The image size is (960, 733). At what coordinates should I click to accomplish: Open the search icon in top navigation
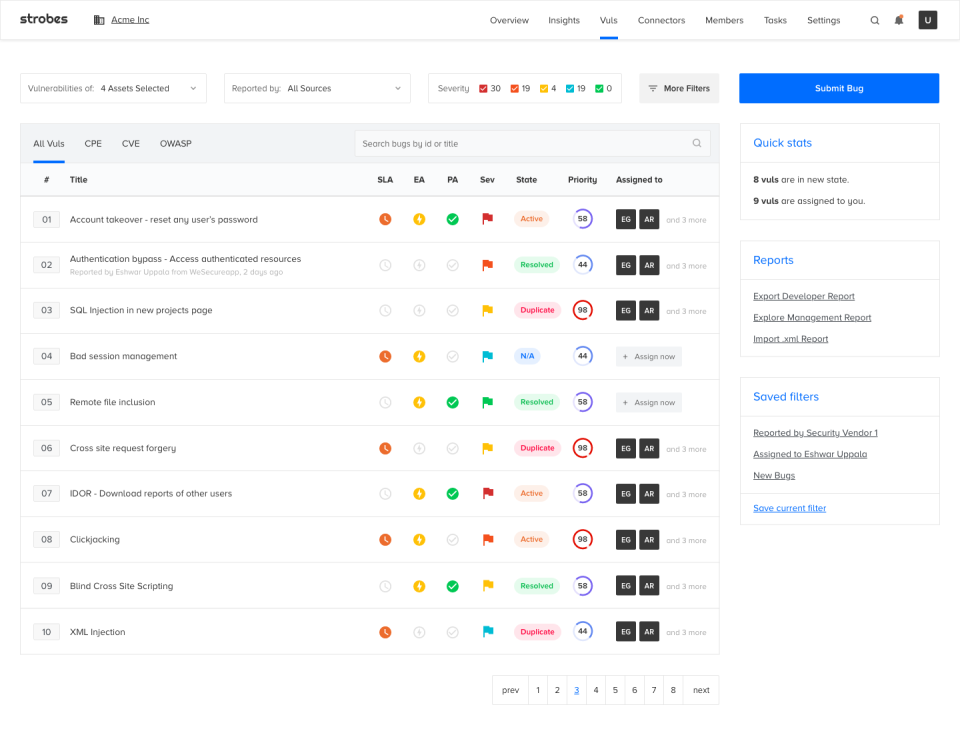tap(875, 20)
